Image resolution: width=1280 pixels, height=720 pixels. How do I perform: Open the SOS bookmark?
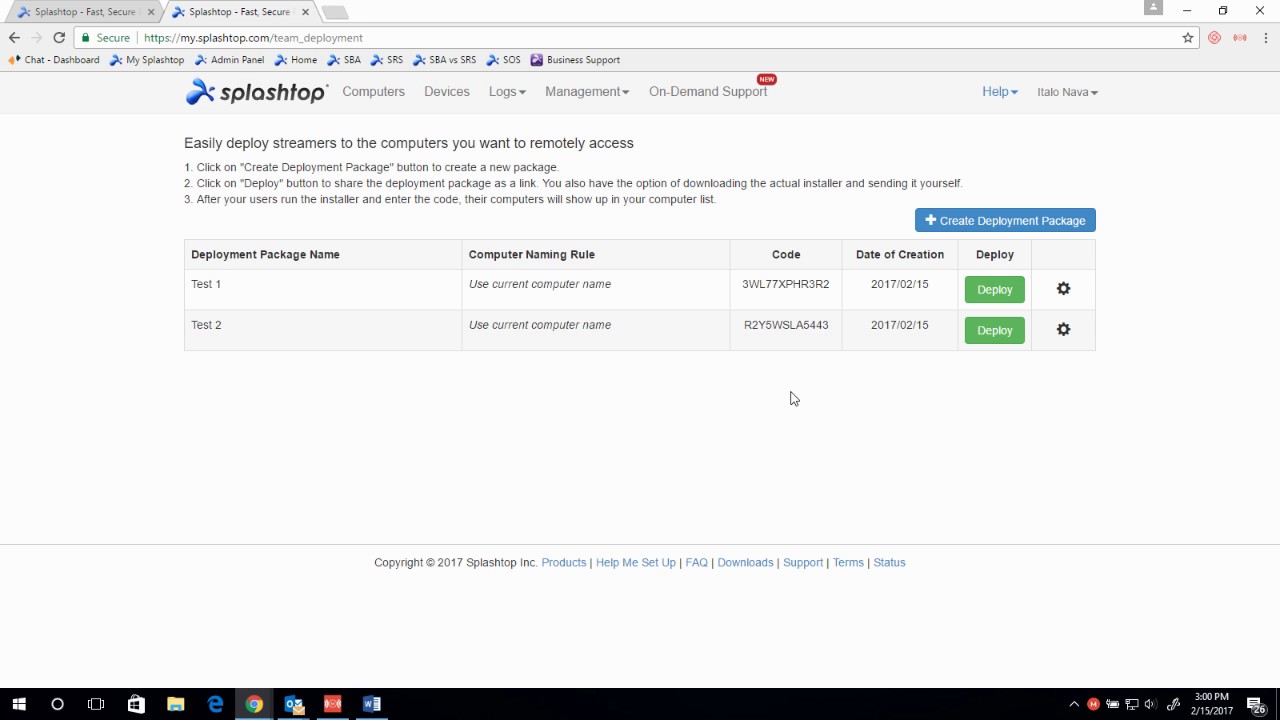[504, 60]
